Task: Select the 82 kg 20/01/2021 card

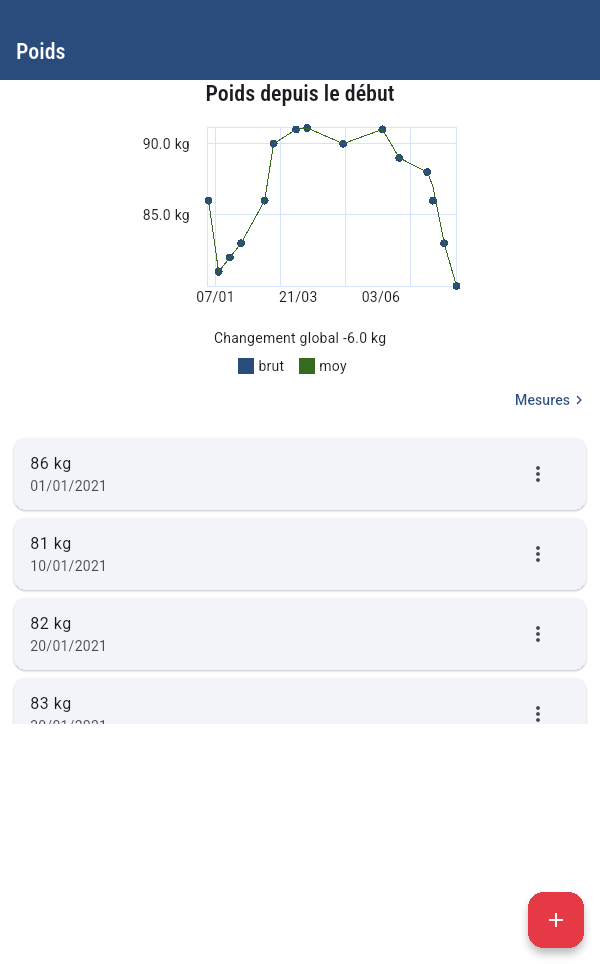Action: [x=300, y=634]
